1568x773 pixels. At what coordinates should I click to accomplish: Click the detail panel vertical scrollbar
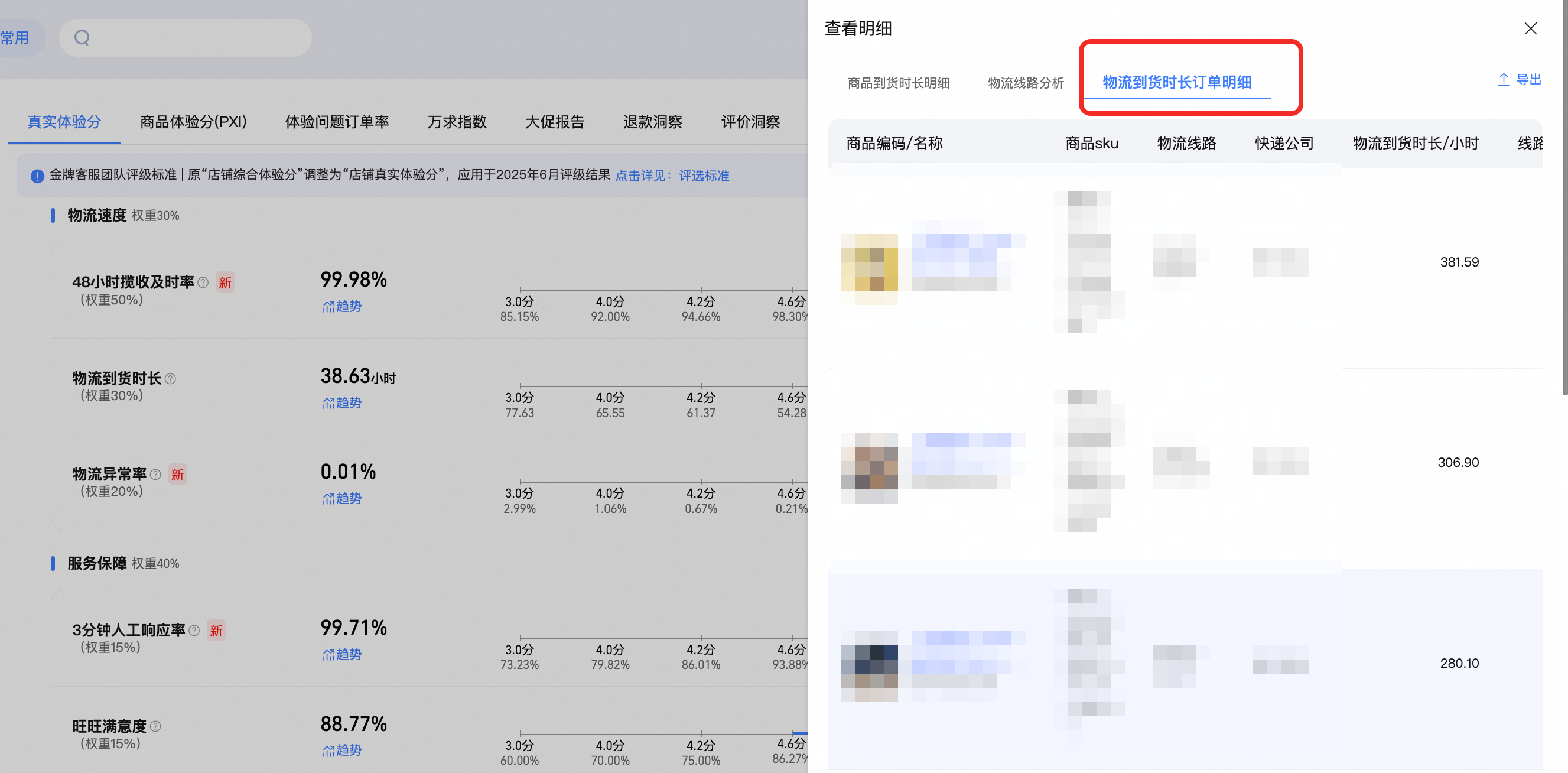[1564, 198]
